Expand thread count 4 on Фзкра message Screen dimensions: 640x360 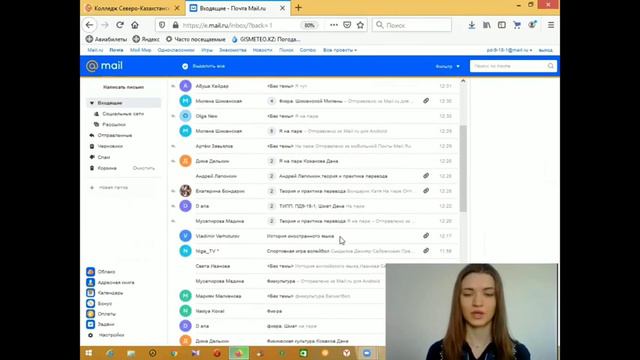271,101
